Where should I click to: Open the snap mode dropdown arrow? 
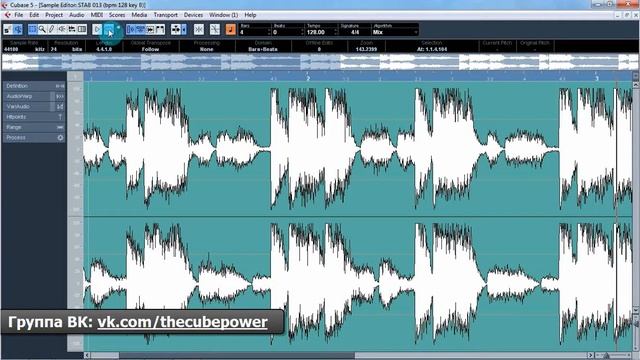click(x=184, y=29)
